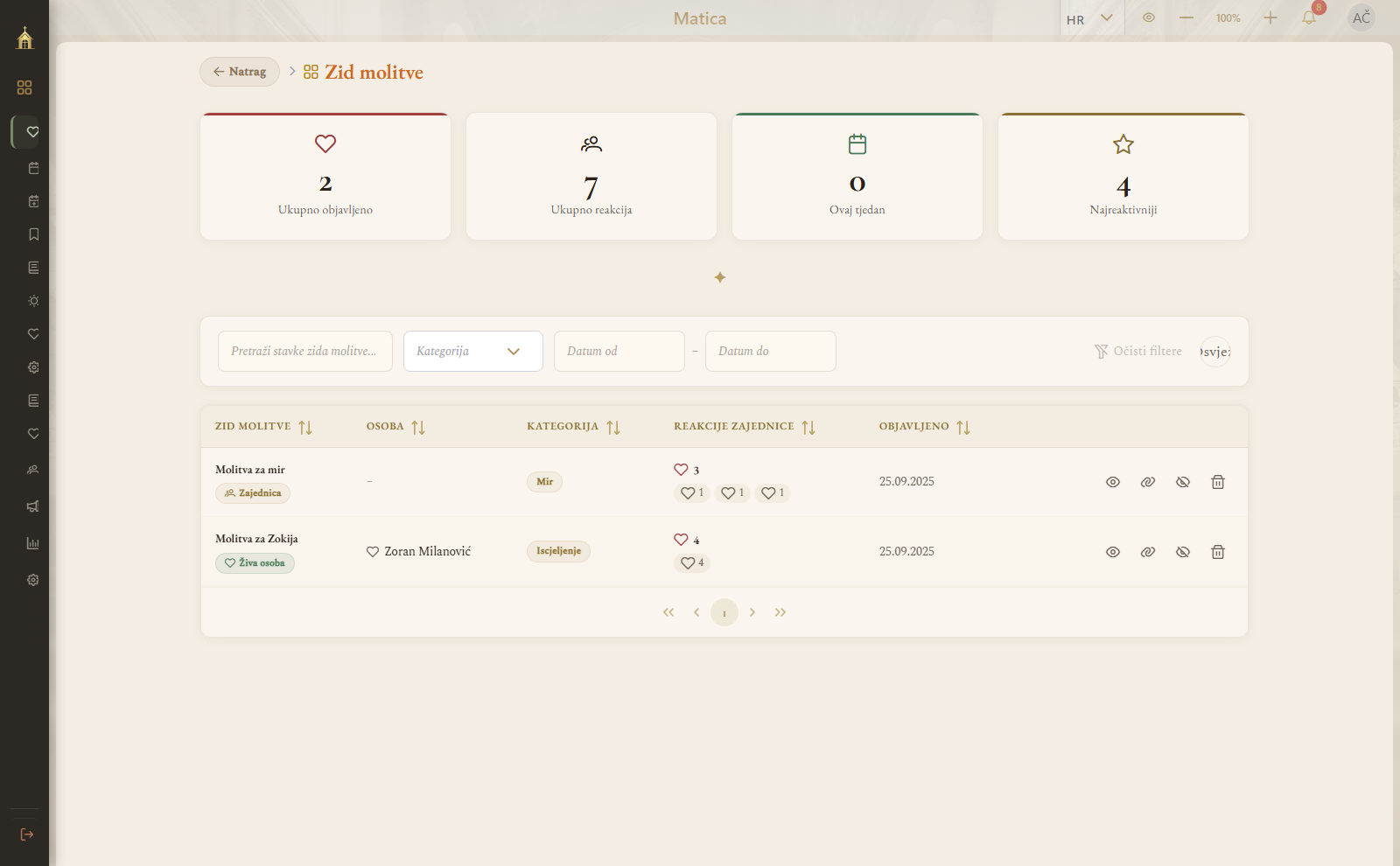
Task: Click the round refresh button next to Očisti filtere
Action: pyautogui.click(x=1215, y=352)
